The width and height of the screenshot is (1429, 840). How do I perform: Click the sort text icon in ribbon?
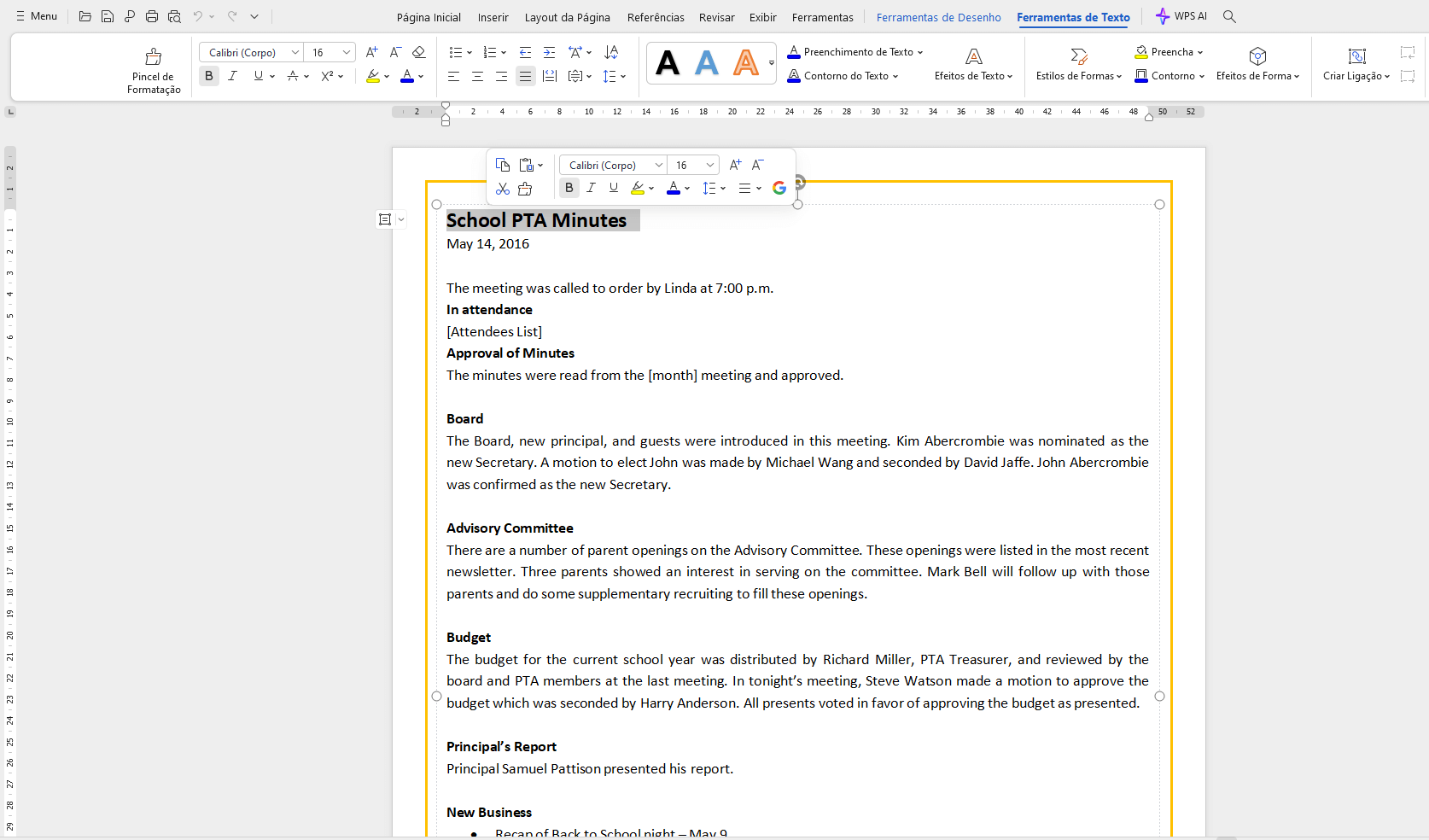pos(611,53)
